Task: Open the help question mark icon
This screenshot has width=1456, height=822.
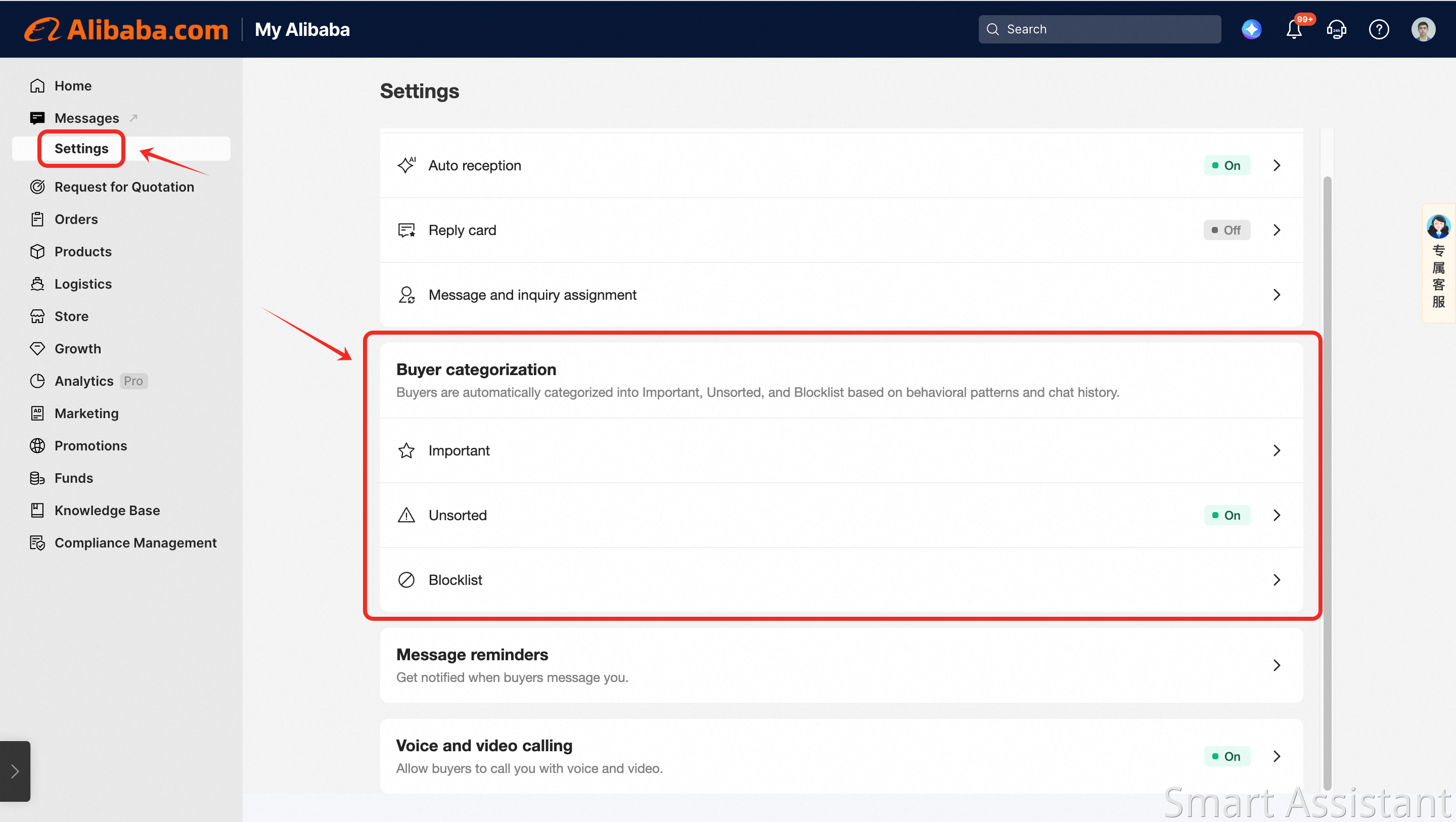Action: point(1379,29)
